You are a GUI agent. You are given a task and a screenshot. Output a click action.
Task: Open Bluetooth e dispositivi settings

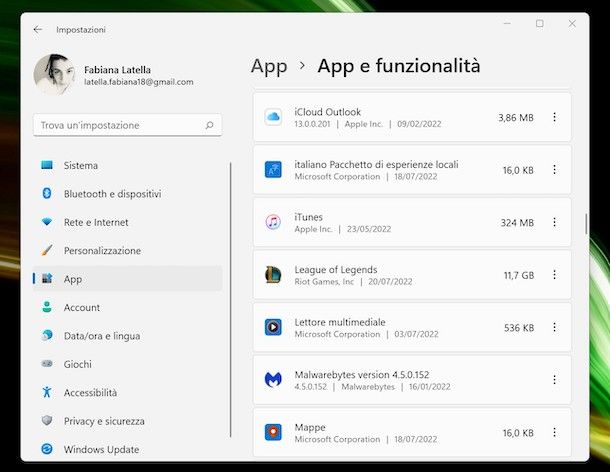click(128, 194)
